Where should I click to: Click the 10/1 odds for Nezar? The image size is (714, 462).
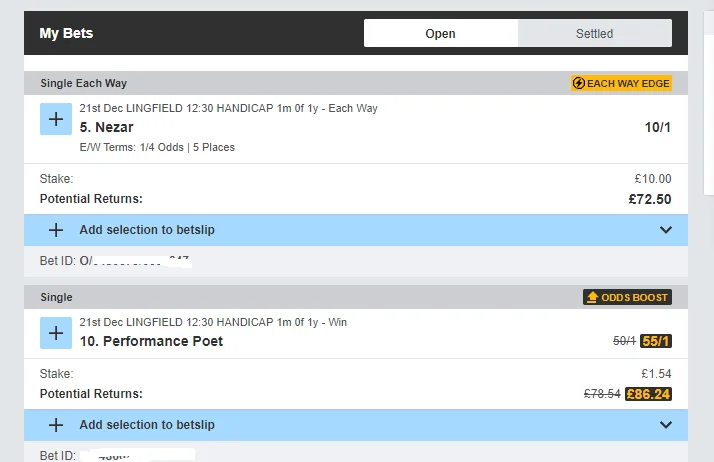pyautogui.click(x=658, y=127)
